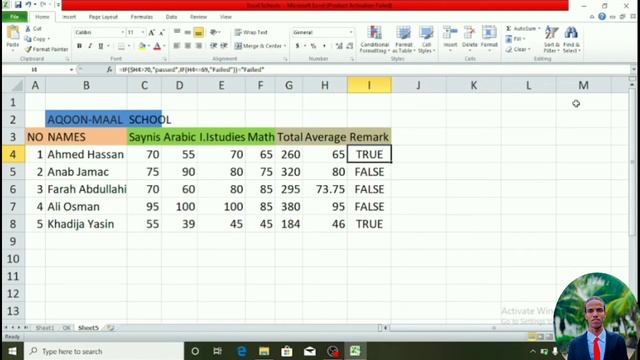Select column I header
This screenshot has height=360, width=640.
(369, 85)
